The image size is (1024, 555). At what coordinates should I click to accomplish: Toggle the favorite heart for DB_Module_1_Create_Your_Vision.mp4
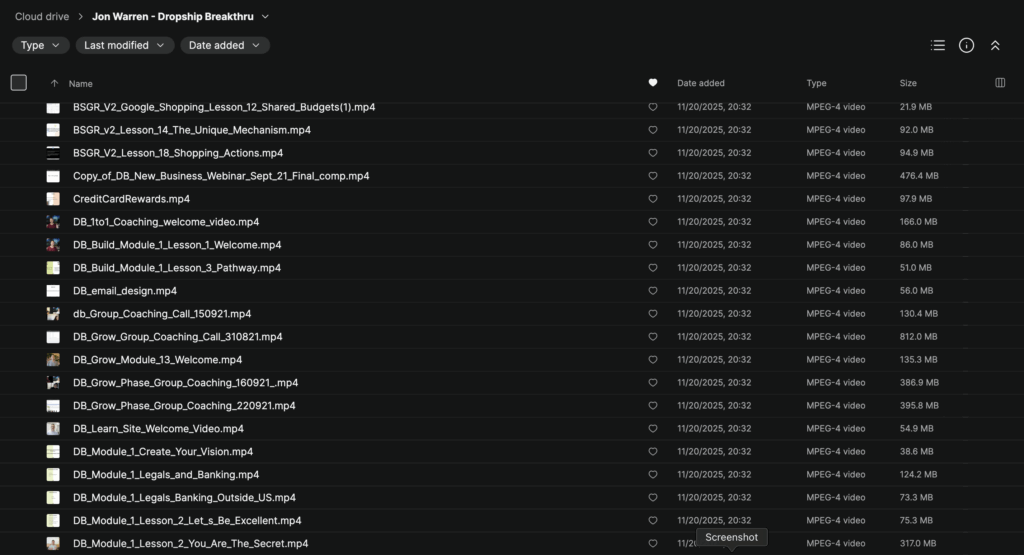(x=653, y=452)
